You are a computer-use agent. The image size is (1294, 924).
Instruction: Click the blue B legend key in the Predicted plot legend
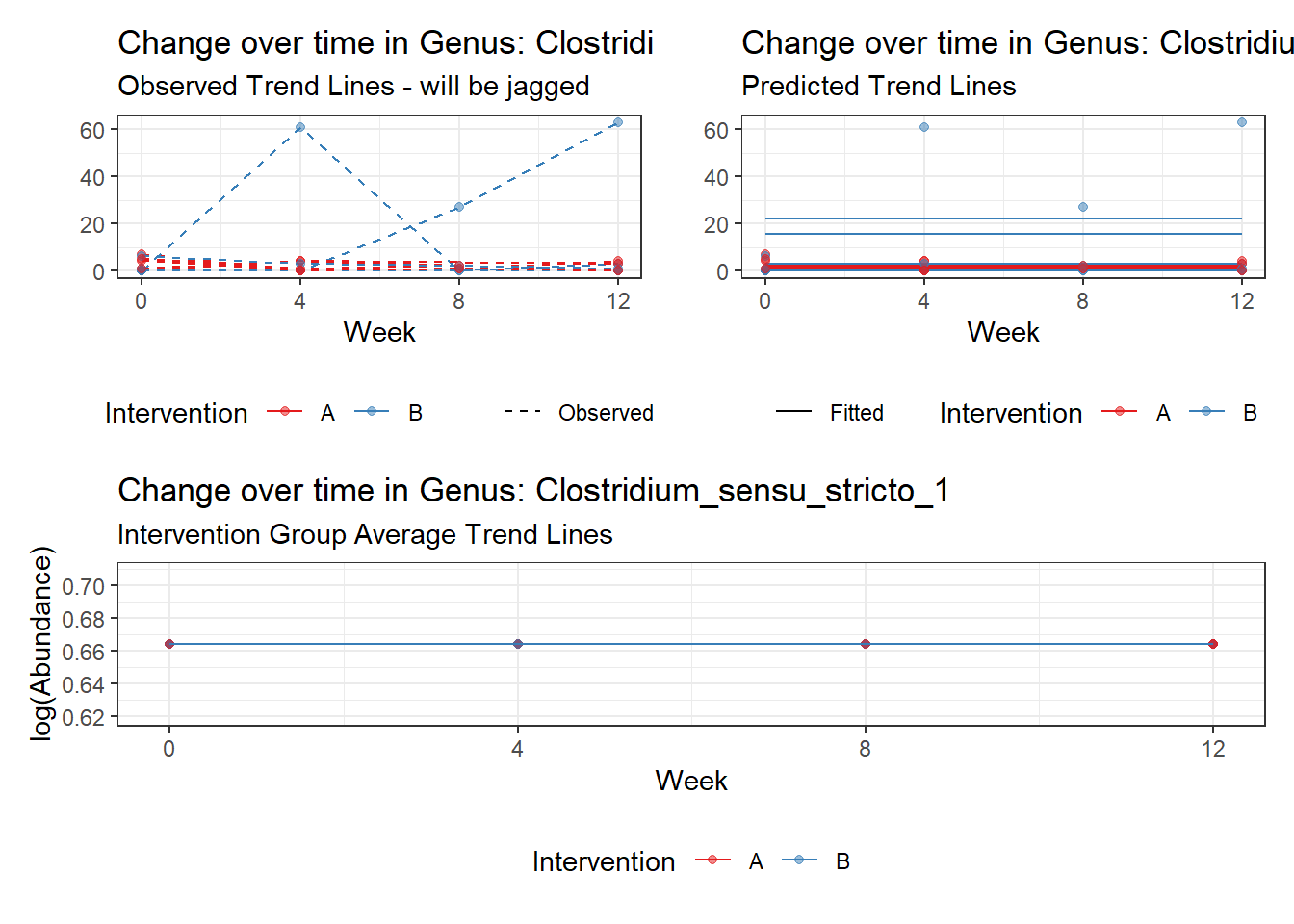[x=1206, y=412]
